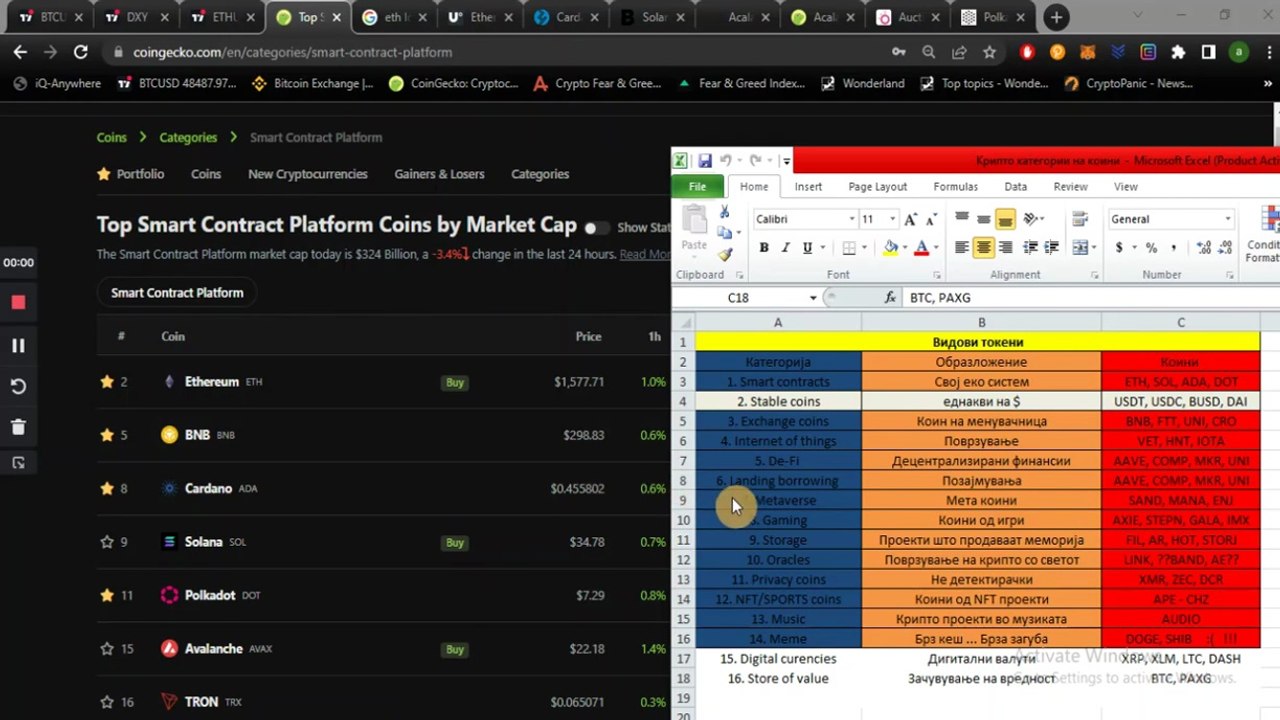Apply the red font color button

(x=922, y=247)
